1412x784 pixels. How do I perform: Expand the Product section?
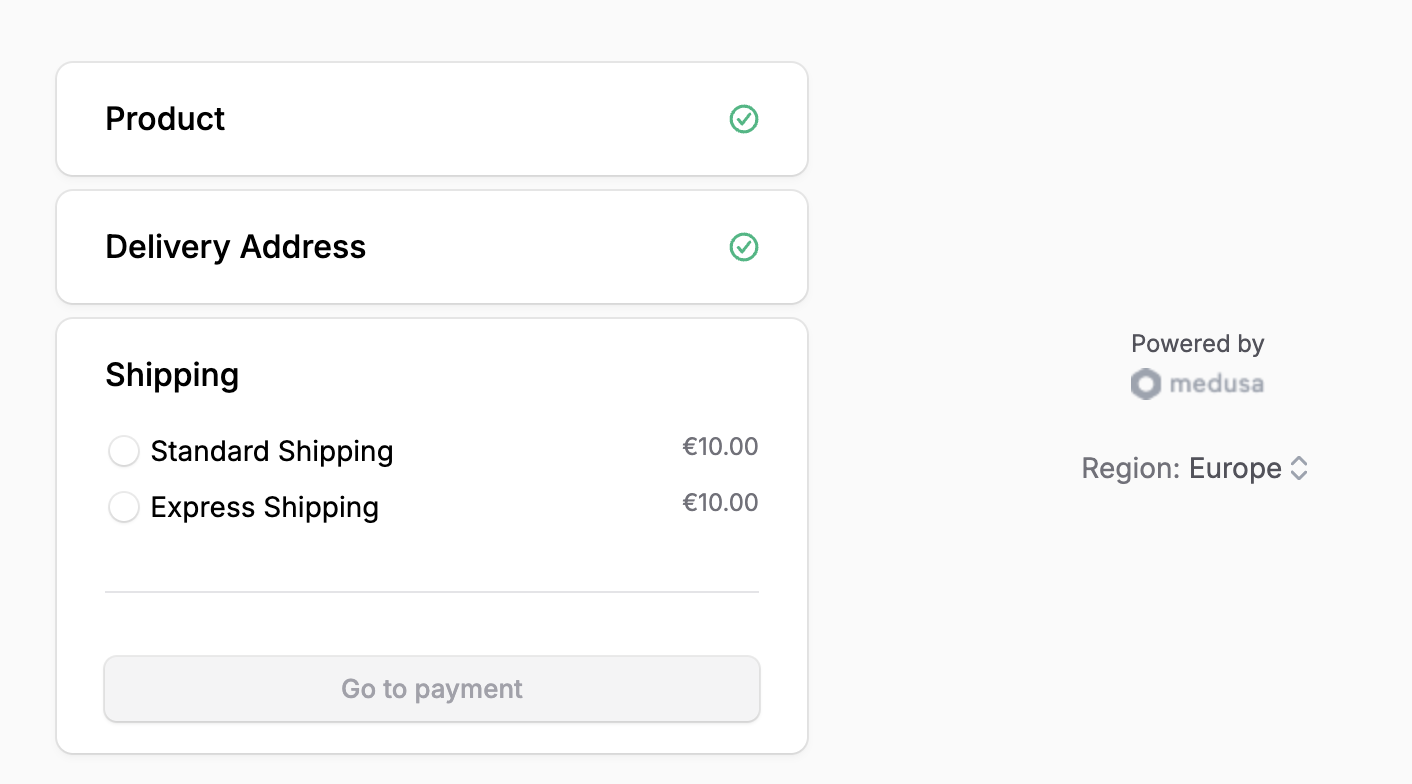pyautogui.click(x=165, y=119)
